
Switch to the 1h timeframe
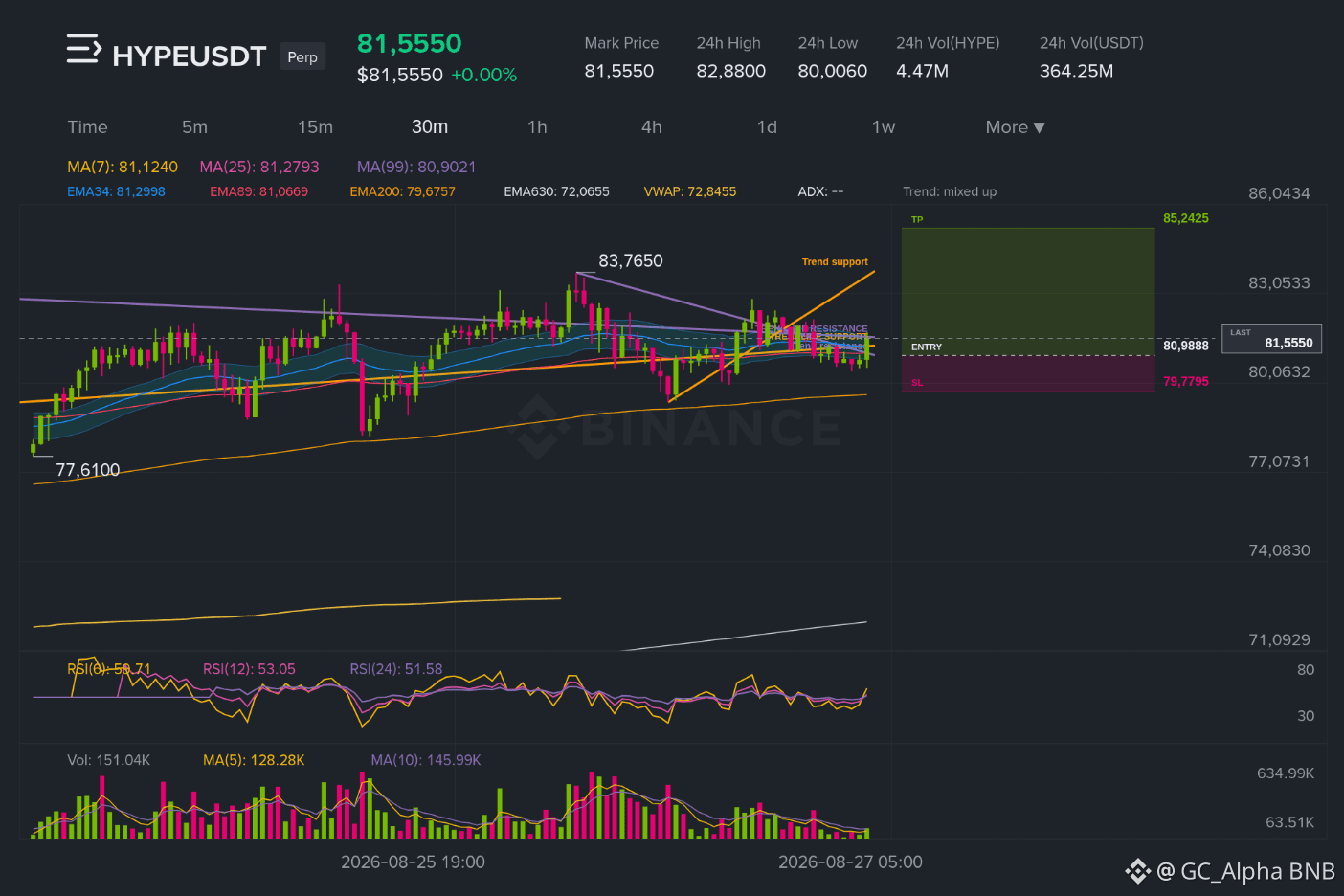[x=537, y=127]
